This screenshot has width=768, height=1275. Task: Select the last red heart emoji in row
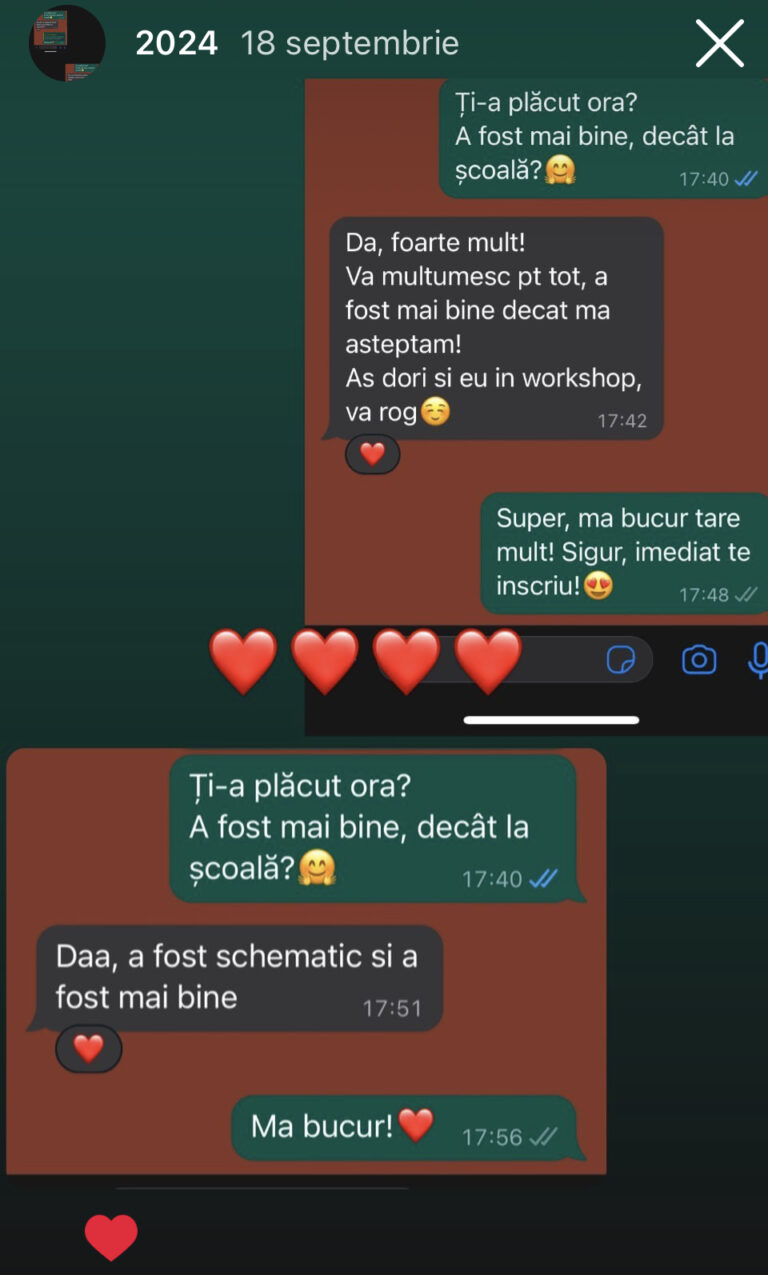tap(488, 662)
